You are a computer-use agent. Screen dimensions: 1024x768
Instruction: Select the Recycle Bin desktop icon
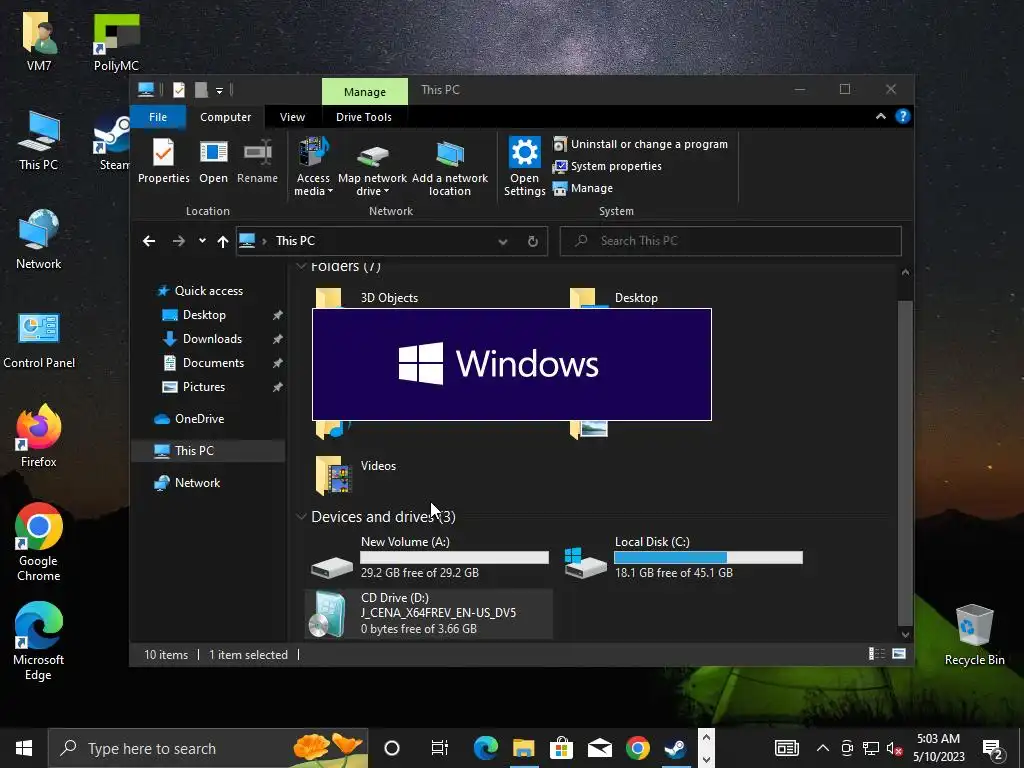pyautogui.click(x=974, y=635)
